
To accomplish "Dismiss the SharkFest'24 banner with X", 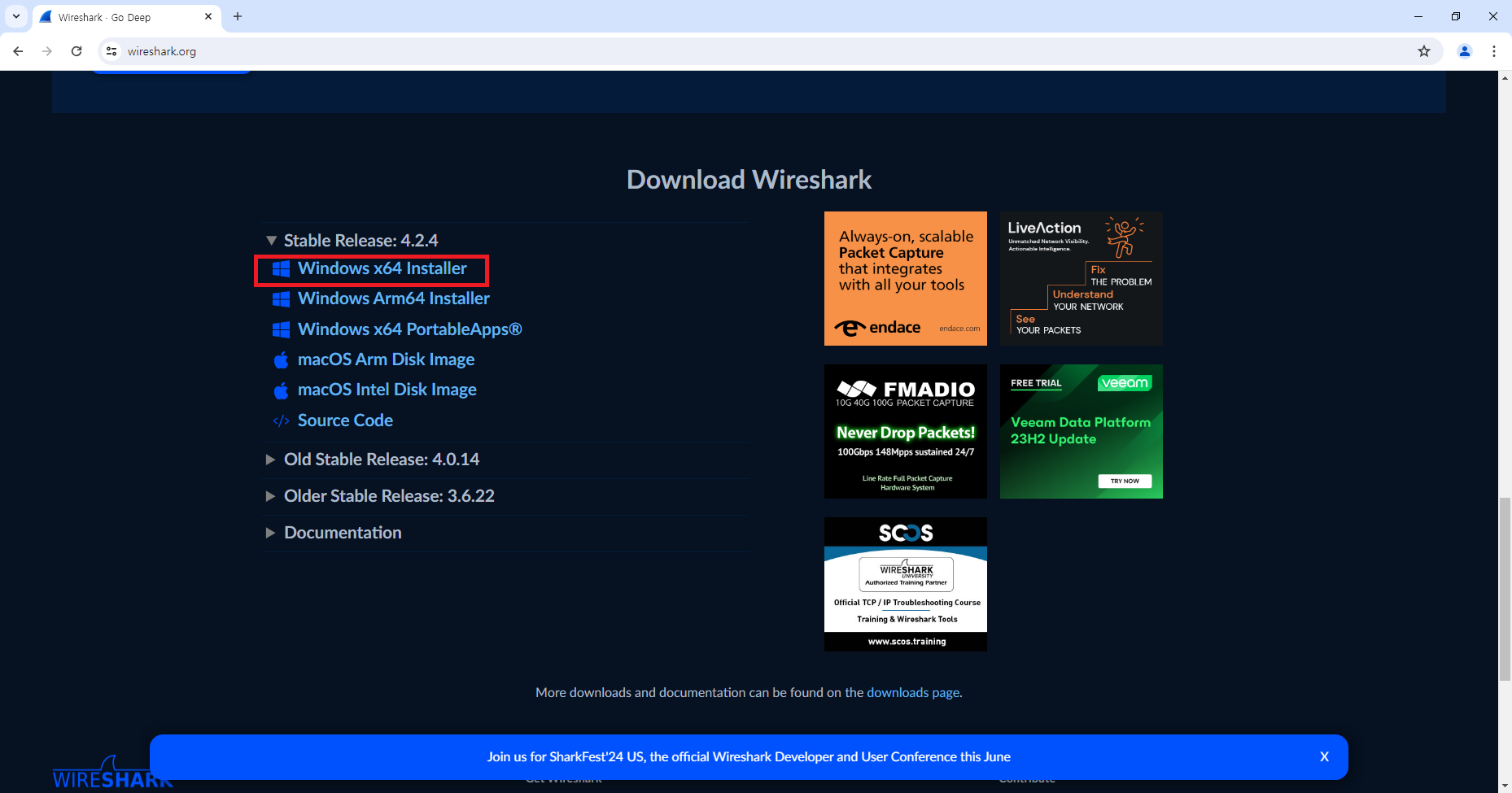I will coord(1324,756).
